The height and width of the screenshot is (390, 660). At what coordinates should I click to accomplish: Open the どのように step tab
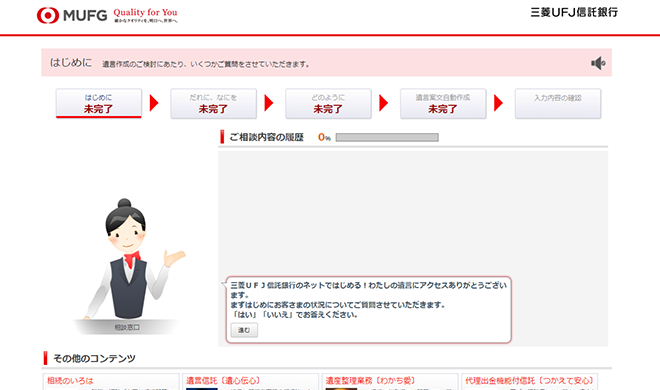[x=328, y=103]
